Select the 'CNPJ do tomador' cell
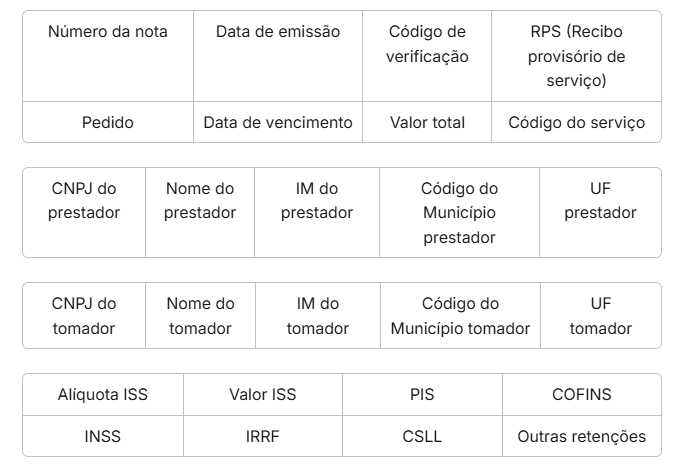 point(84,316)
